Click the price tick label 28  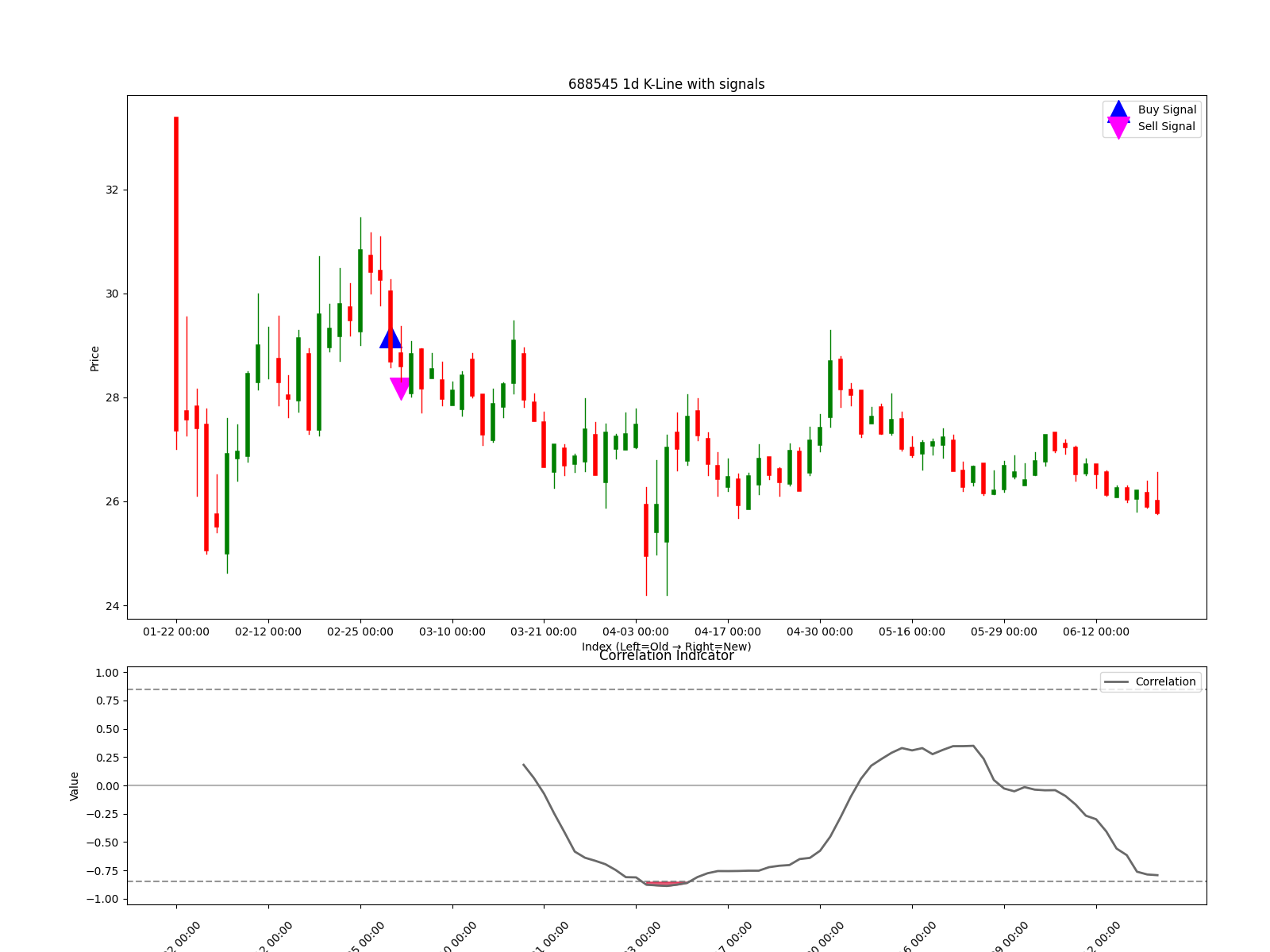[111, 397]
